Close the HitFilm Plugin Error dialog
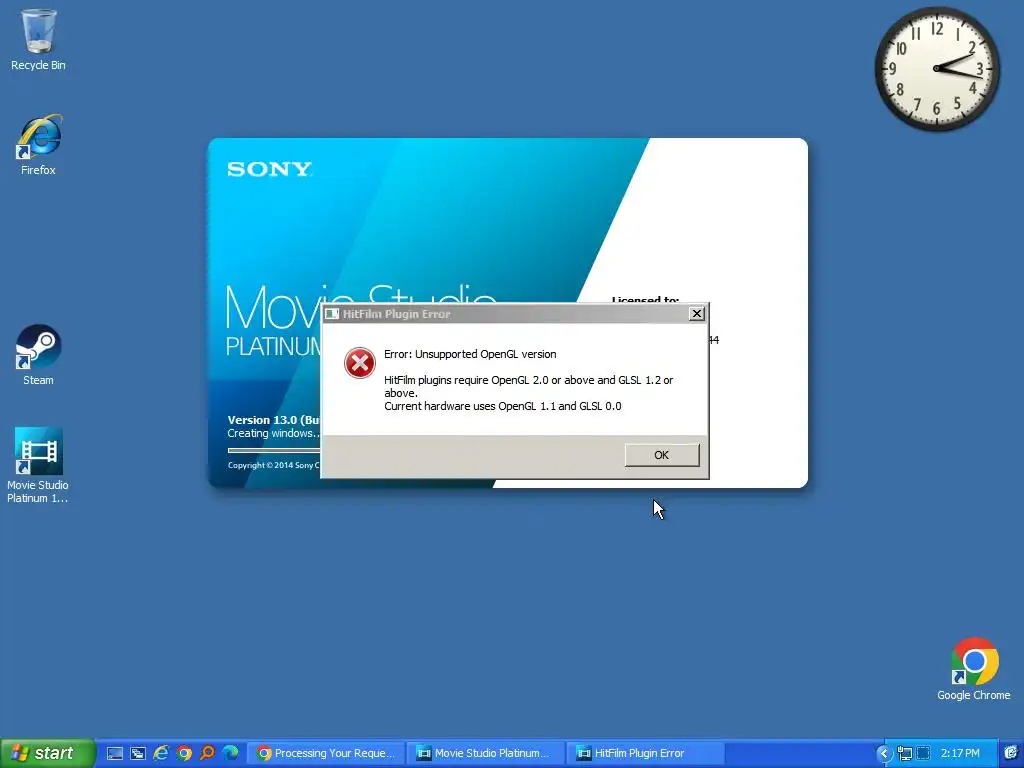This screenshot has width=1024, height=768. pos(697,313)
